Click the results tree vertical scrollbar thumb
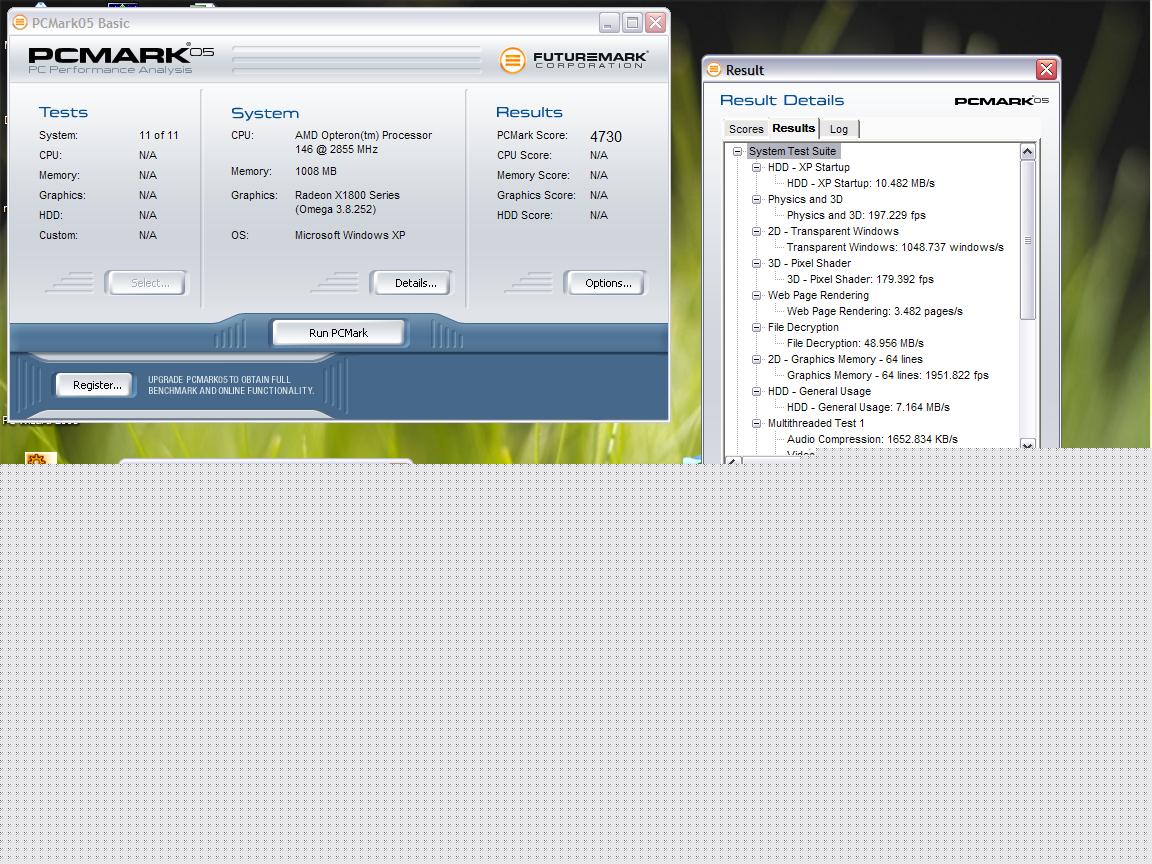 coord(1028,240)
